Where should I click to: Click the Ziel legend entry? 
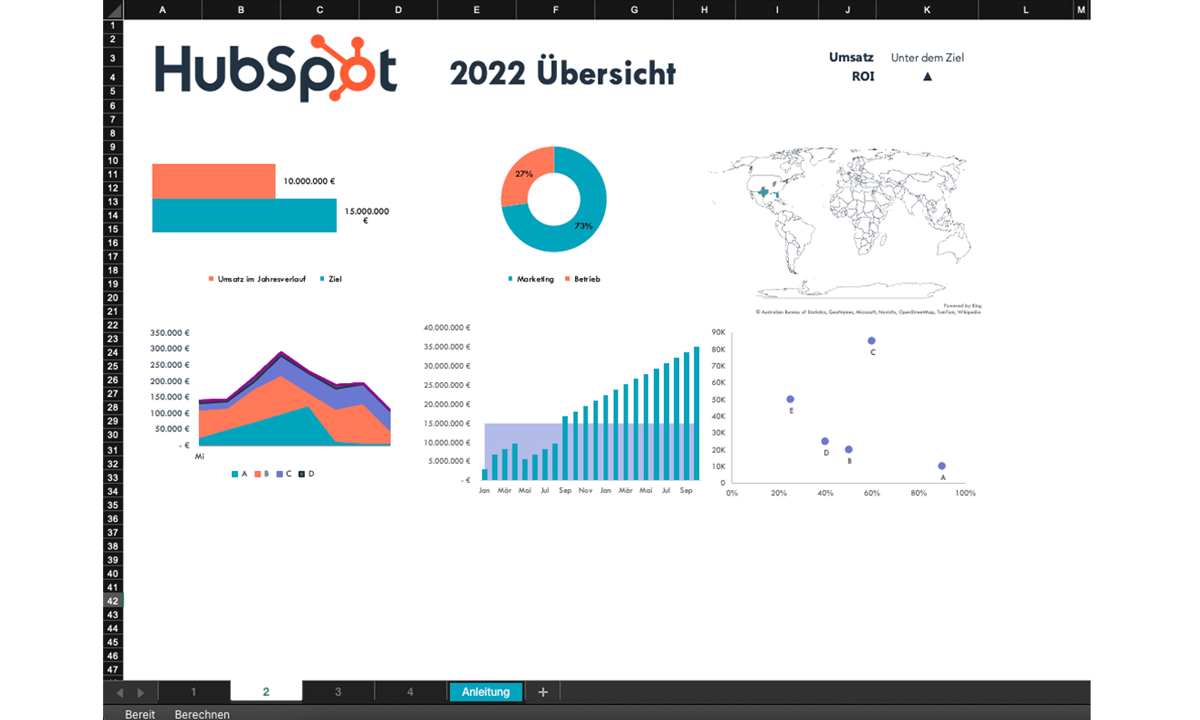pyautogui.click(x=332, y=279)
